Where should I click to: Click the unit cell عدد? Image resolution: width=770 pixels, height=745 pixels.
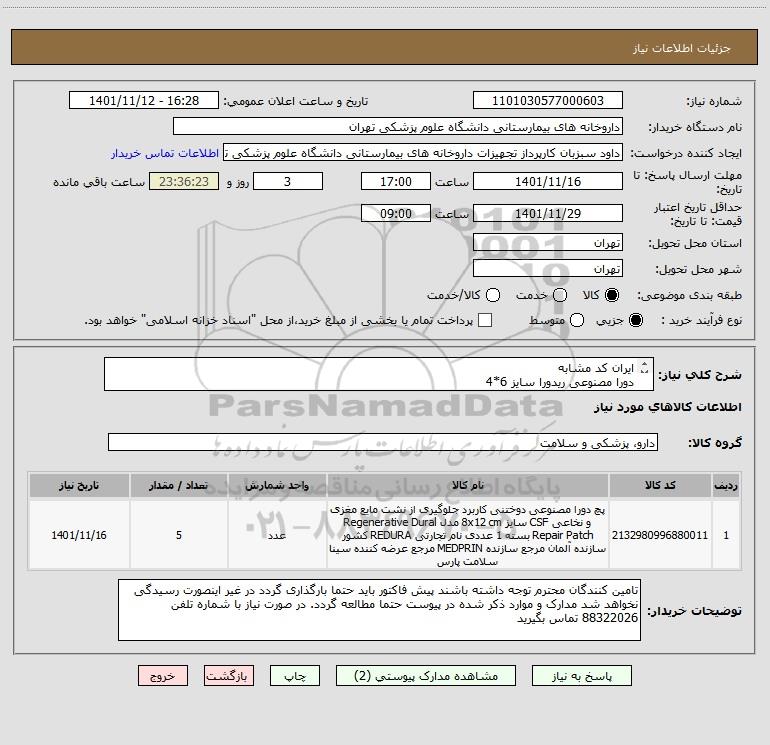coord(277,535)
